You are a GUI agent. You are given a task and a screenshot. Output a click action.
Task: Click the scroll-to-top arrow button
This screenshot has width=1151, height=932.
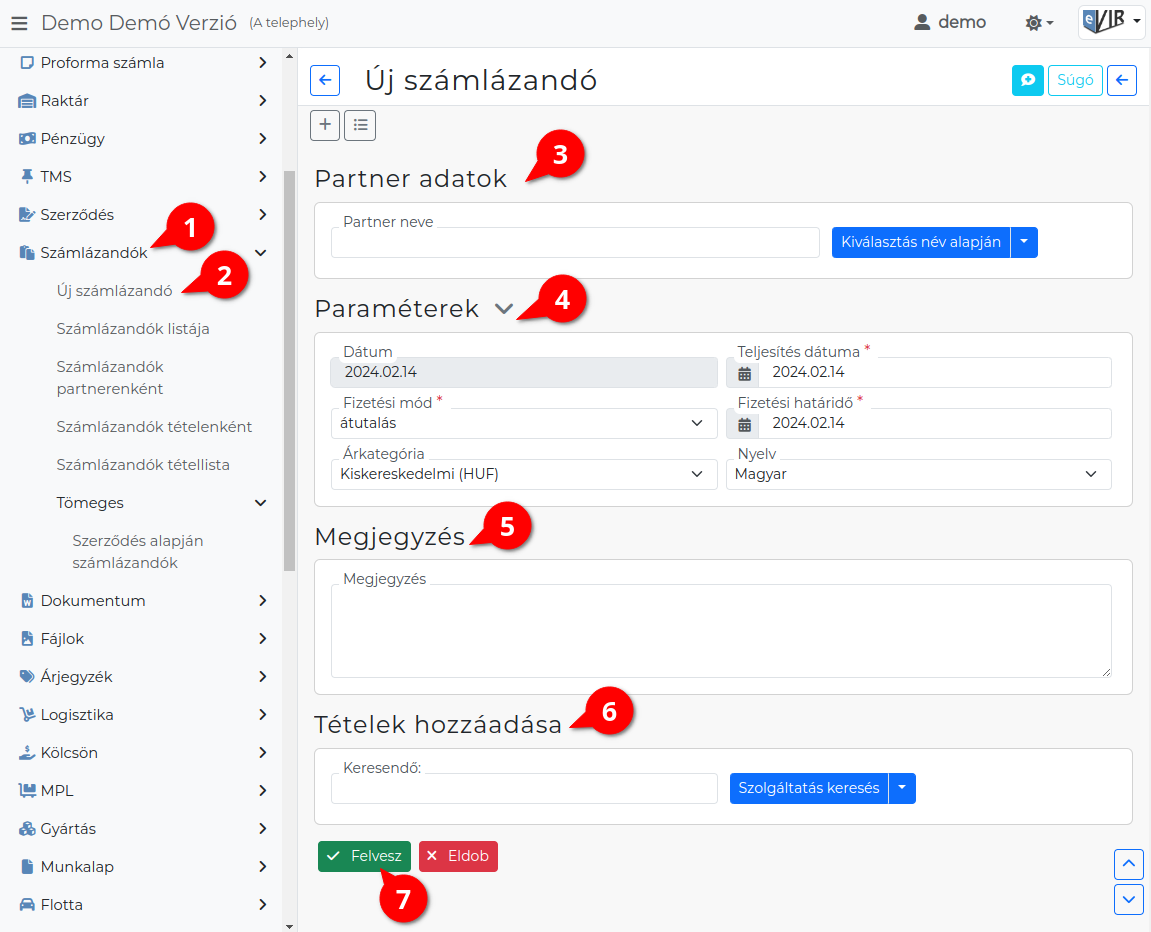pos(1129,864)
